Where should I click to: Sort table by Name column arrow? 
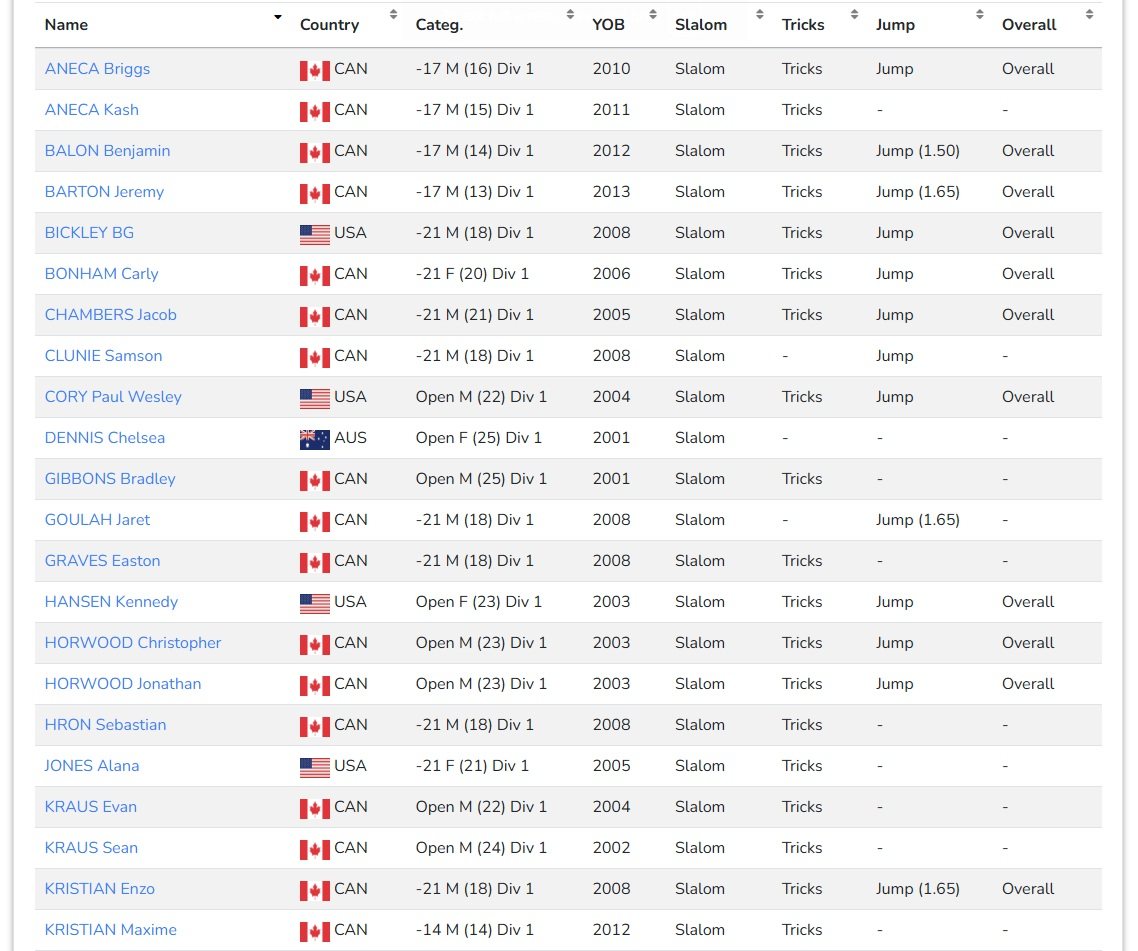(x=277, y=17)
